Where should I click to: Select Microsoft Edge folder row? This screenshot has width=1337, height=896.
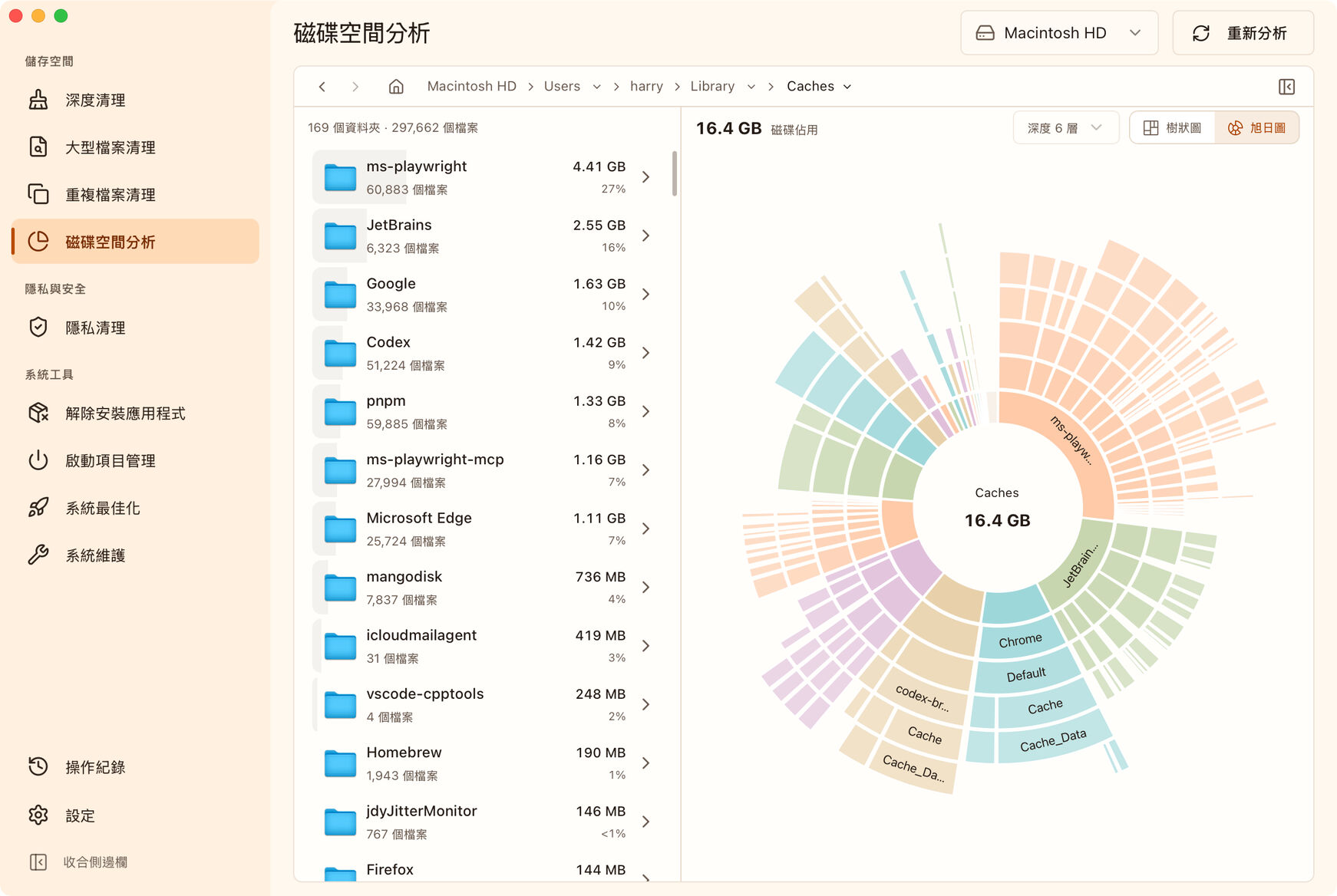pos(485,529)
